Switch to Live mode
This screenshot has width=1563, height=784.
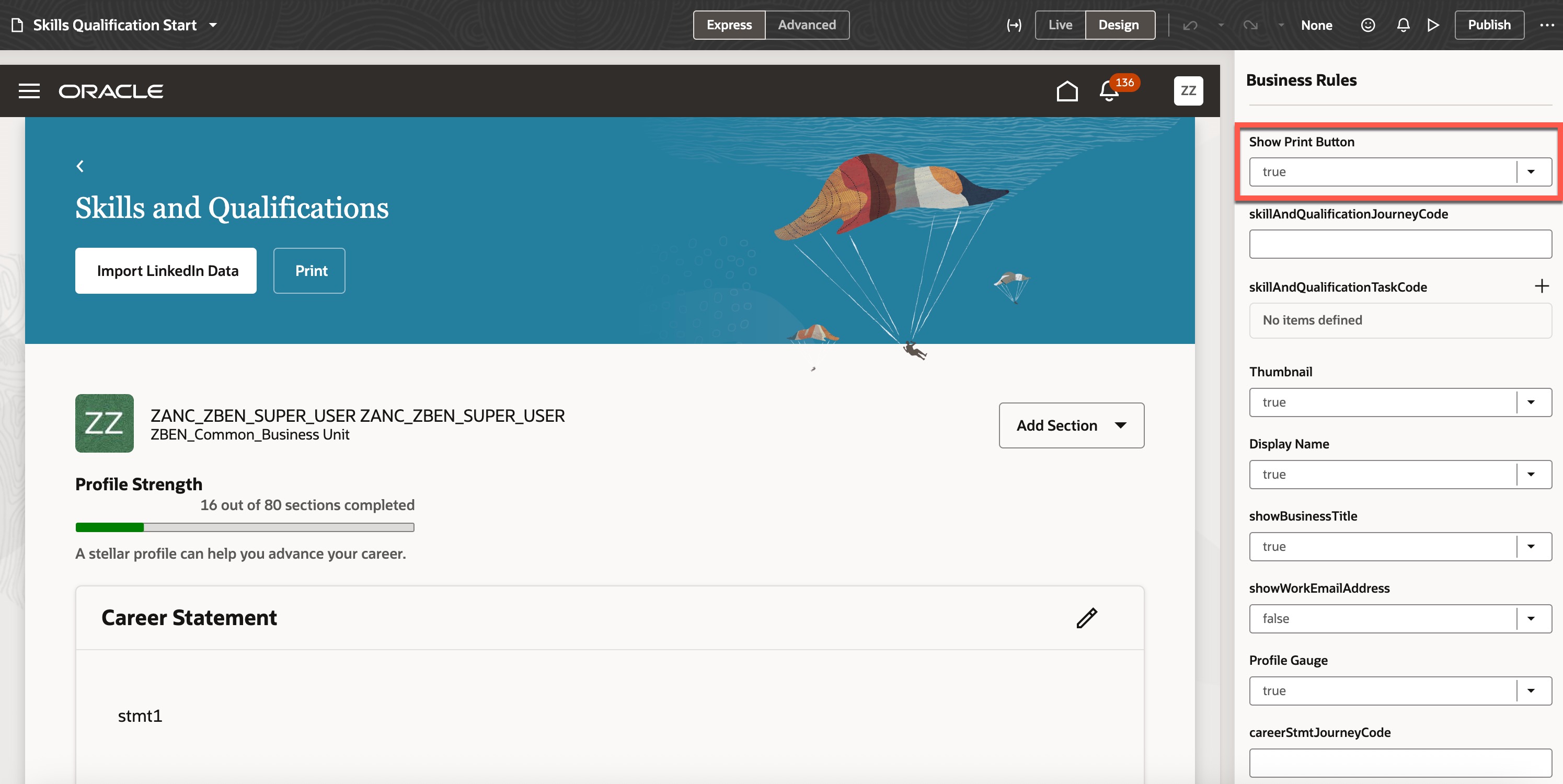pyautogui.click(x=1060, y=25)
